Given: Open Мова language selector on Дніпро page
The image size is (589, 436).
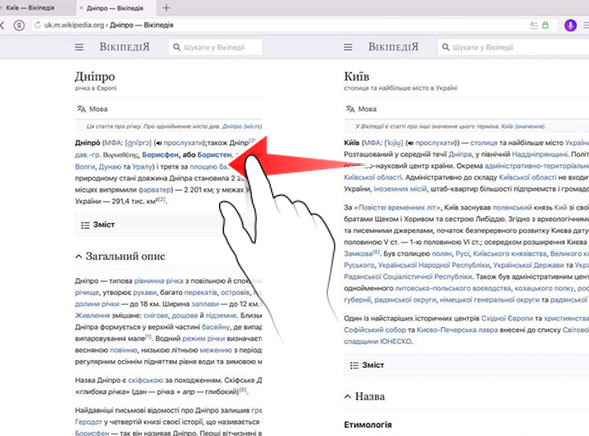Looking at the screenshot, I should click(x=92, y=109).
